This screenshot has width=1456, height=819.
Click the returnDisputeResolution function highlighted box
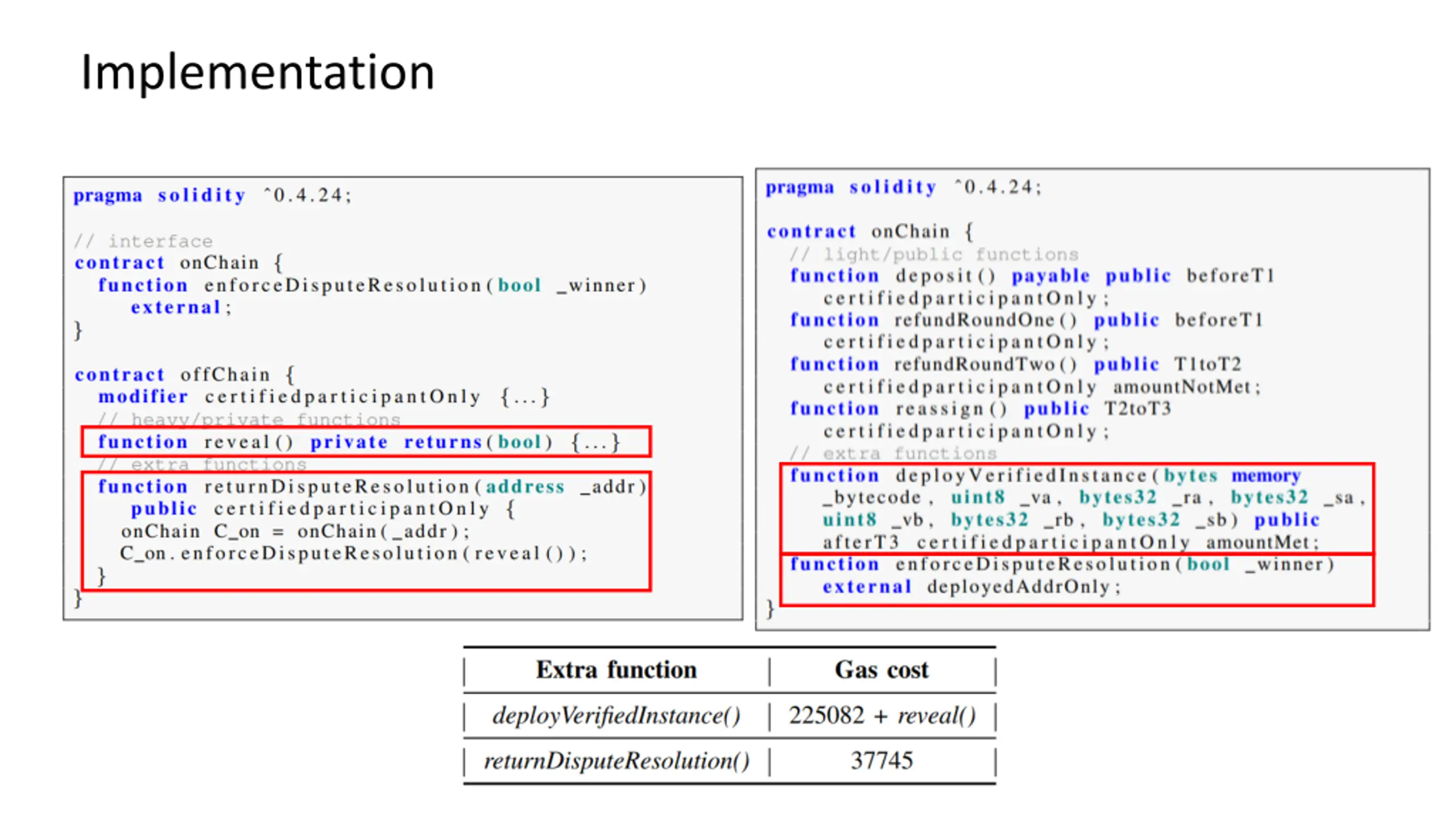[x=366, y=531]
